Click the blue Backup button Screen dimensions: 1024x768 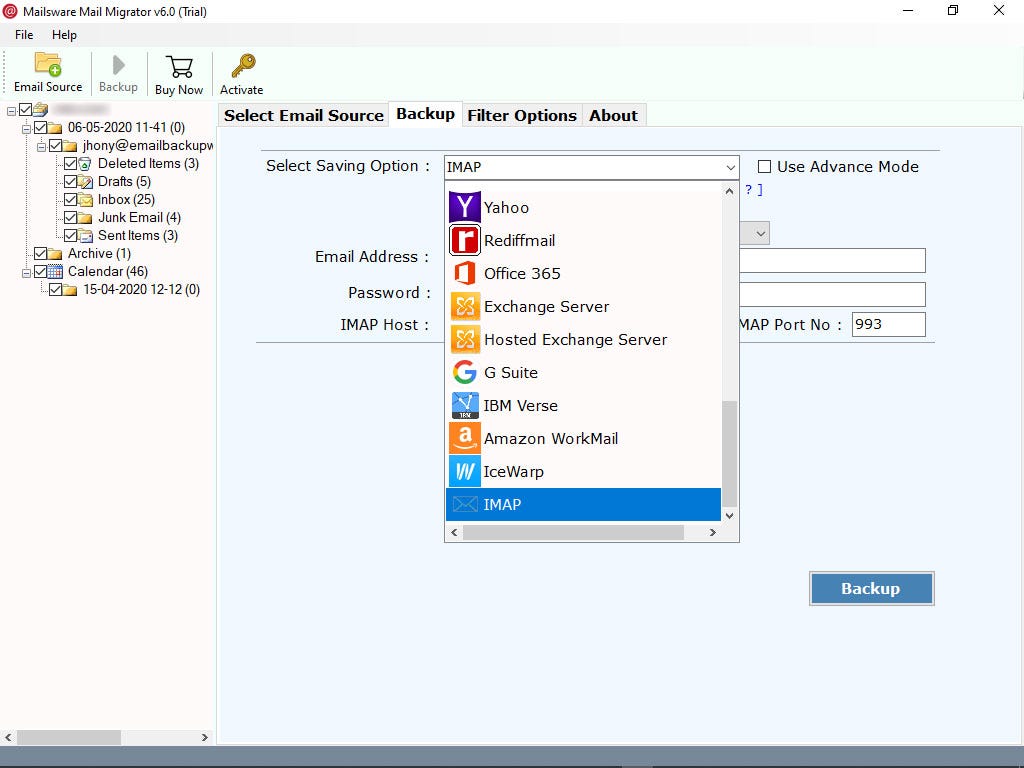tap(871, 588)
